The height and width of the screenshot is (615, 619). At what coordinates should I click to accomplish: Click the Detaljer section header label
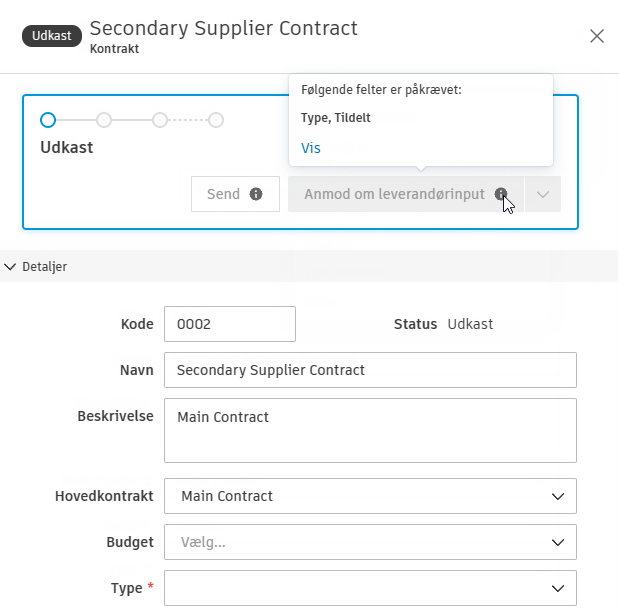pyautogui.click(x=44, y=266)
